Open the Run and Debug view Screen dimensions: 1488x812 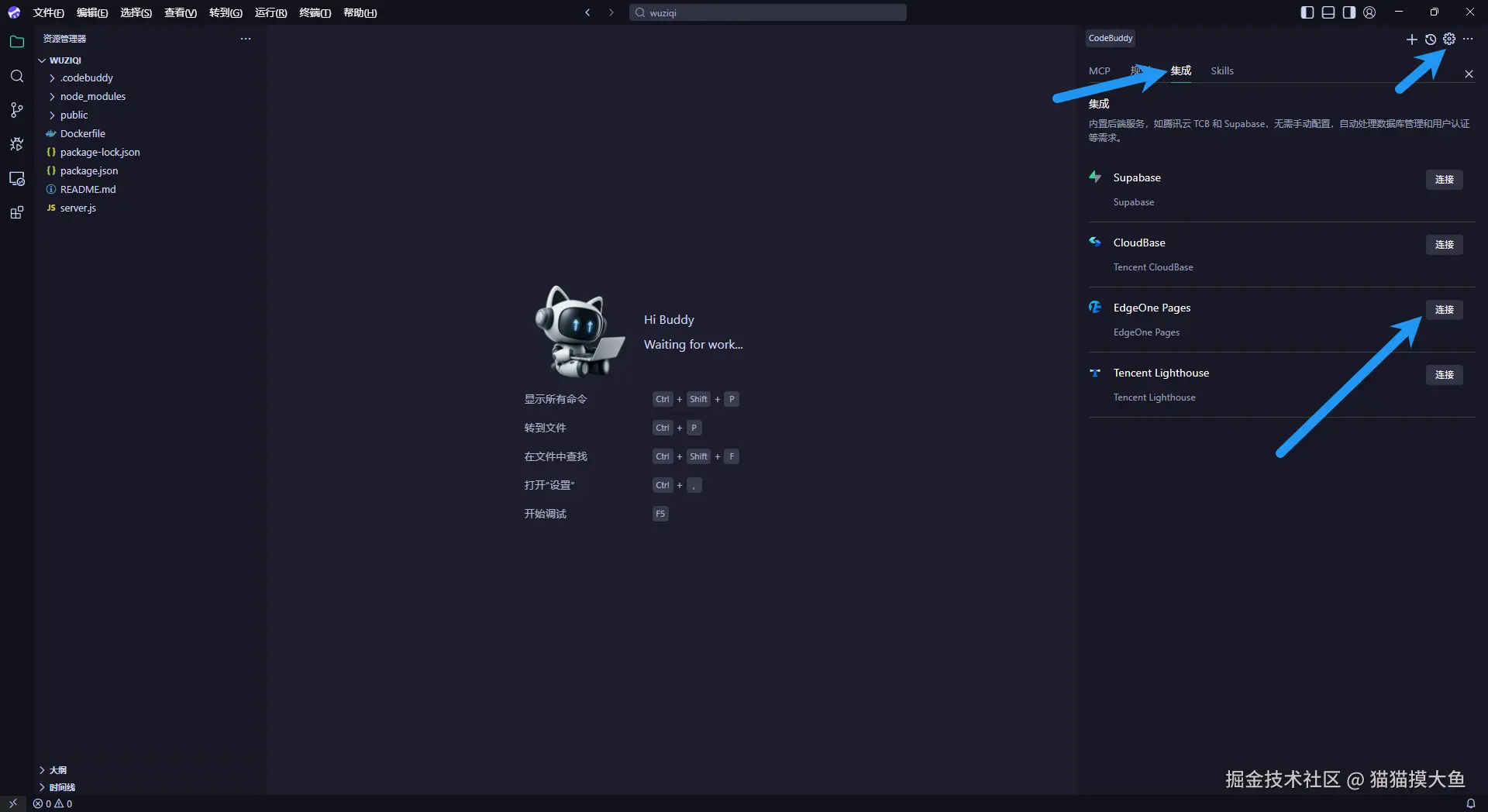point(17,144)
